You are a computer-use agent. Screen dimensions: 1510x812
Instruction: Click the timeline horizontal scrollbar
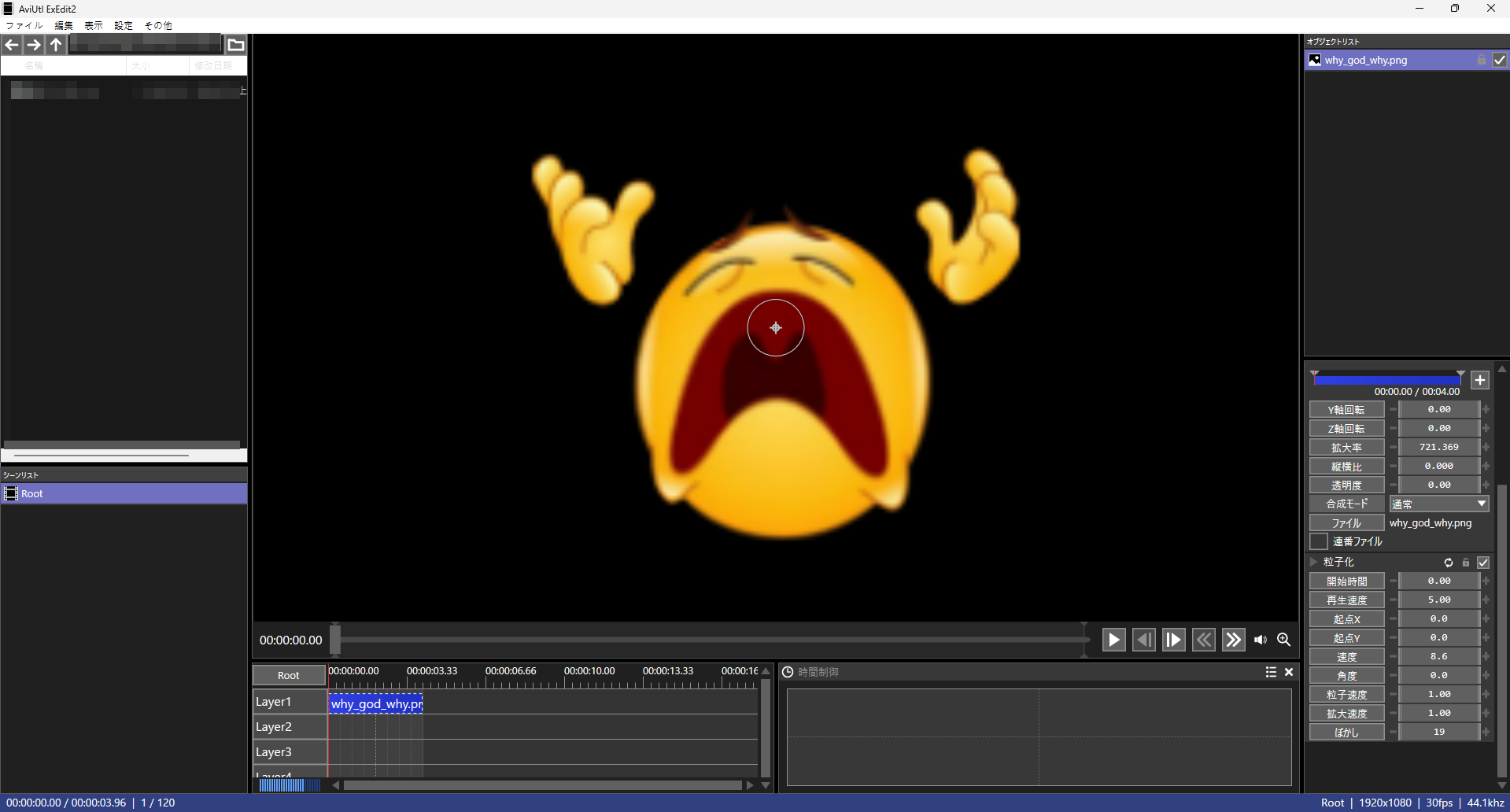point(543,785)
